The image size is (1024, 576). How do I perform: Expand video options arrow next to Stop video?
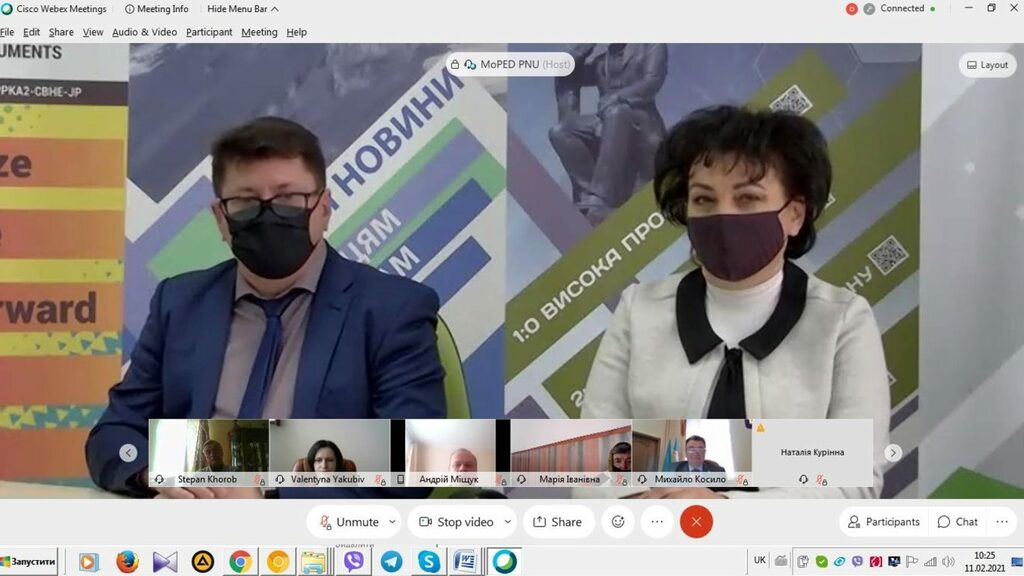click(508, 522)
